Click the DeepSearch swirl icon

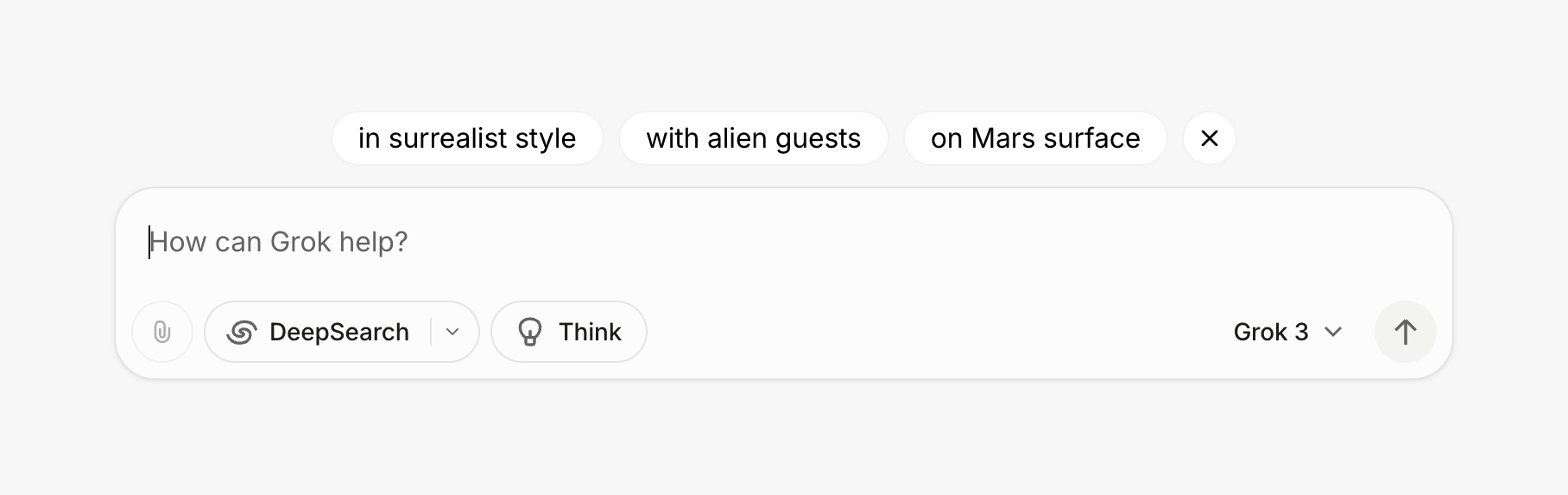242,332
